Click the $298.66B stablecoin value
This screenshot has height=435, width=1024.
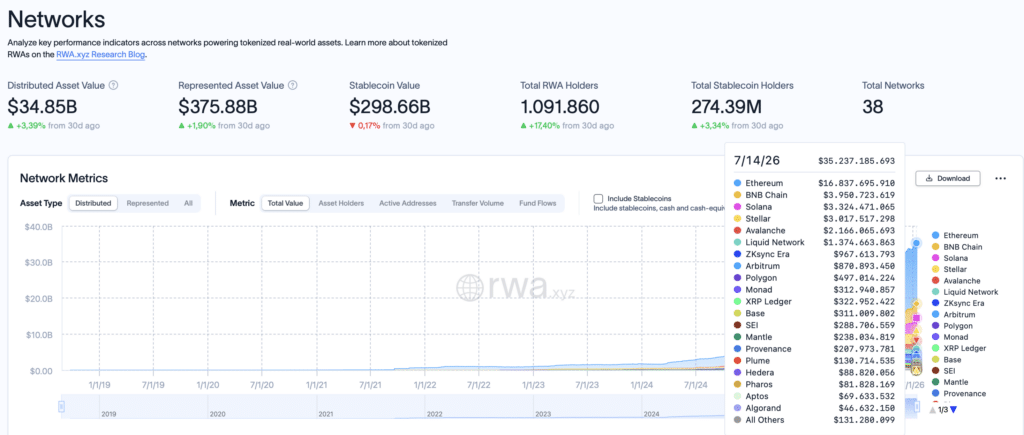click(389, 106)
